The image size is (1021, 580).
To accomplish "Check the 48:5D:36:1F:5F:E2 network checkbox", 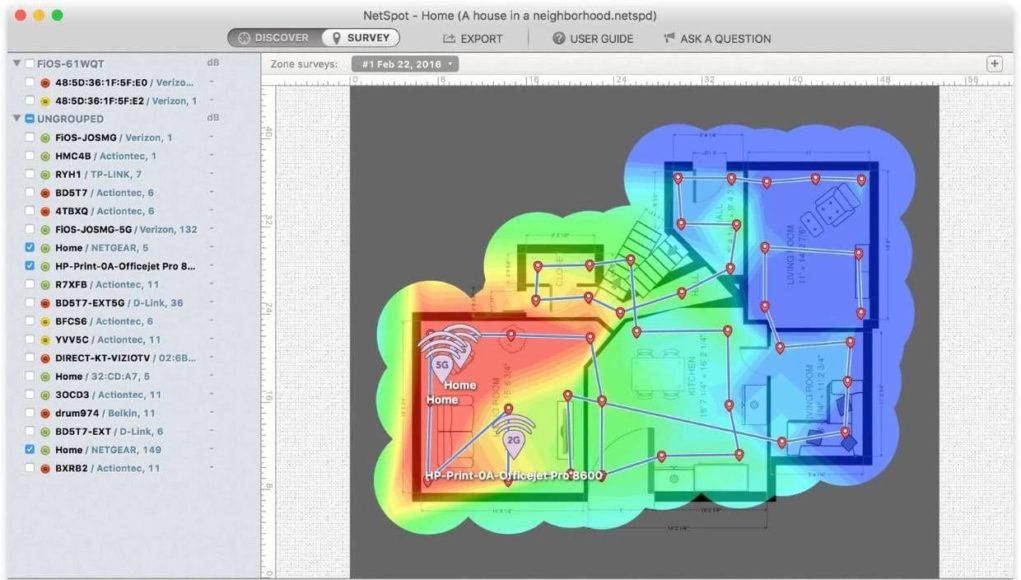I will click(x=29, y=101).
